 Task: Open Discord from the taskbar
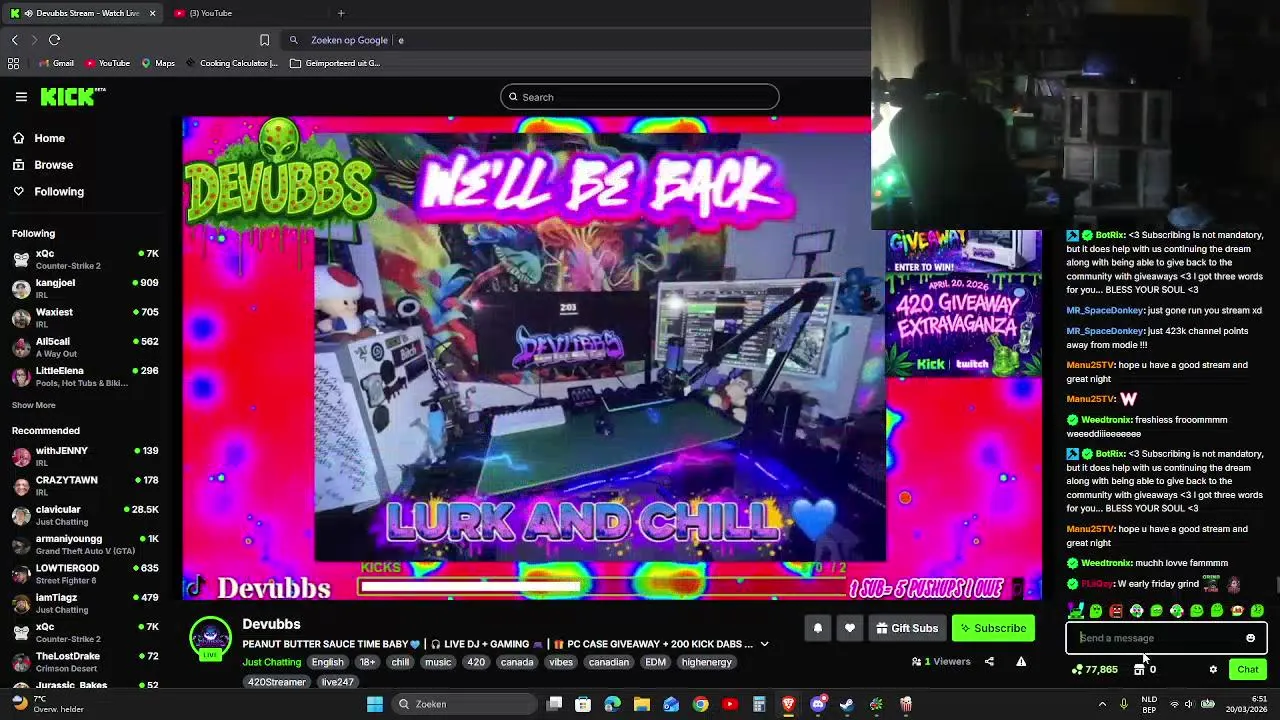coord(817,704)
